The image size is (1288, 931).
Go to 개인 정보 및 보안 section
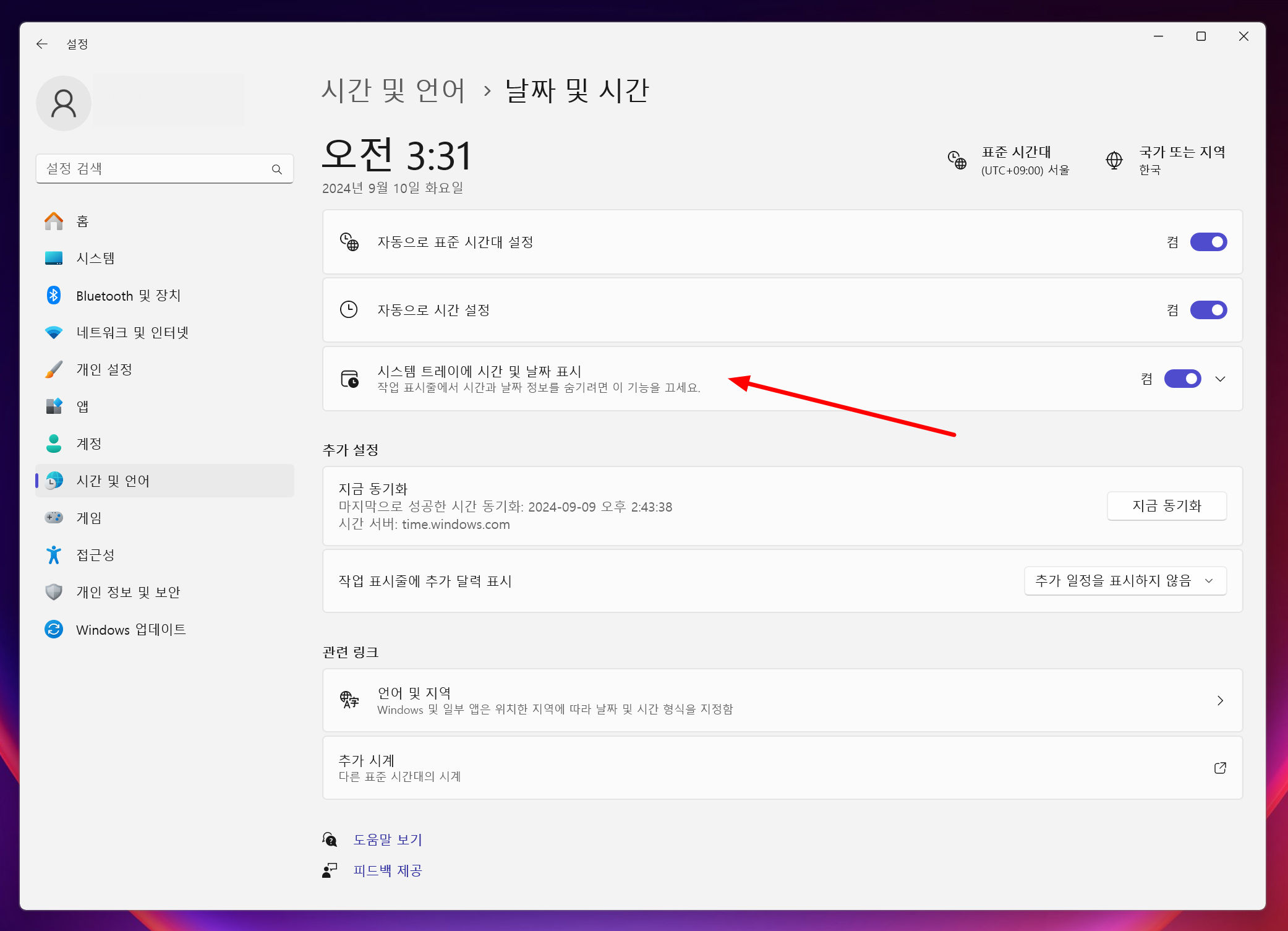(128, 592)
